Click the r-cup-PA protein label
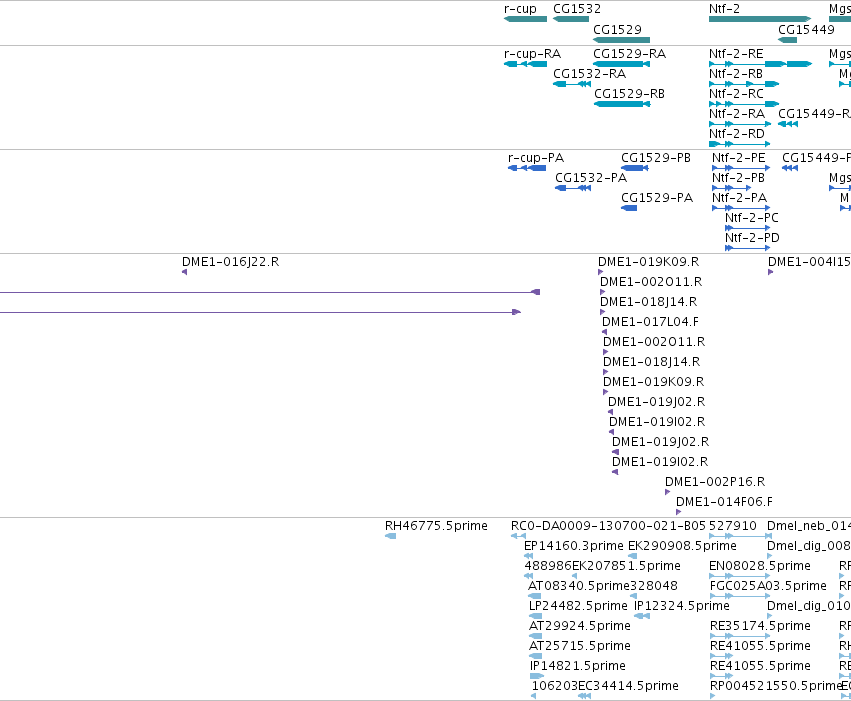The height and width of the screenshot is (701, 851). click(x=536, y=158)
